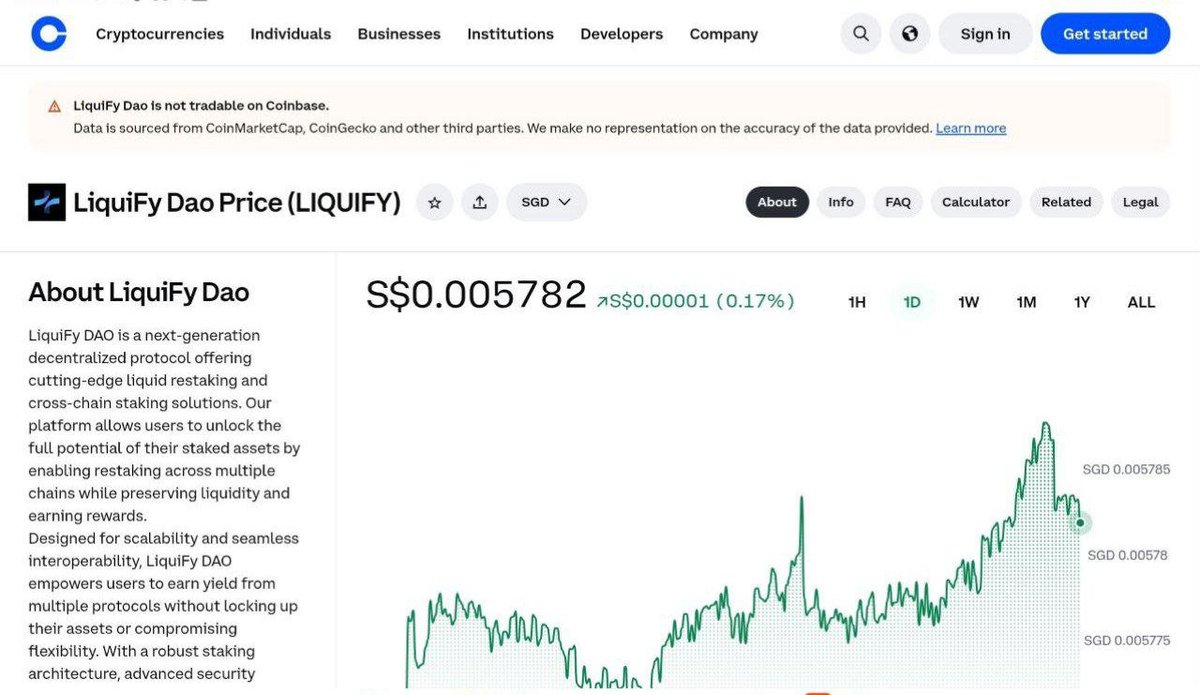Click the share upload icon
1200x695 pixels.
[x=480, y=202]
